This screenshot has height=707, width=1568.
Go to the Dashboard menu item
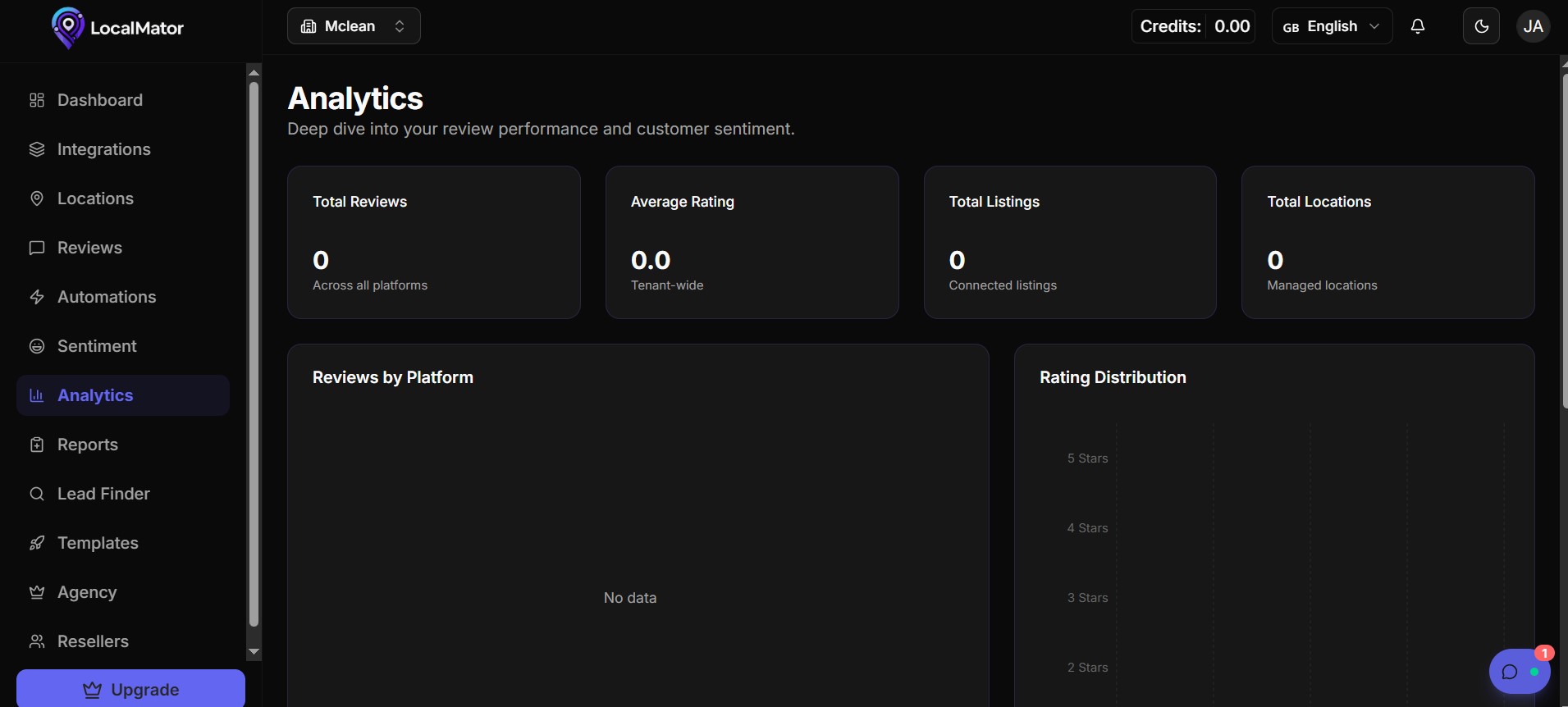pos(123,100)
